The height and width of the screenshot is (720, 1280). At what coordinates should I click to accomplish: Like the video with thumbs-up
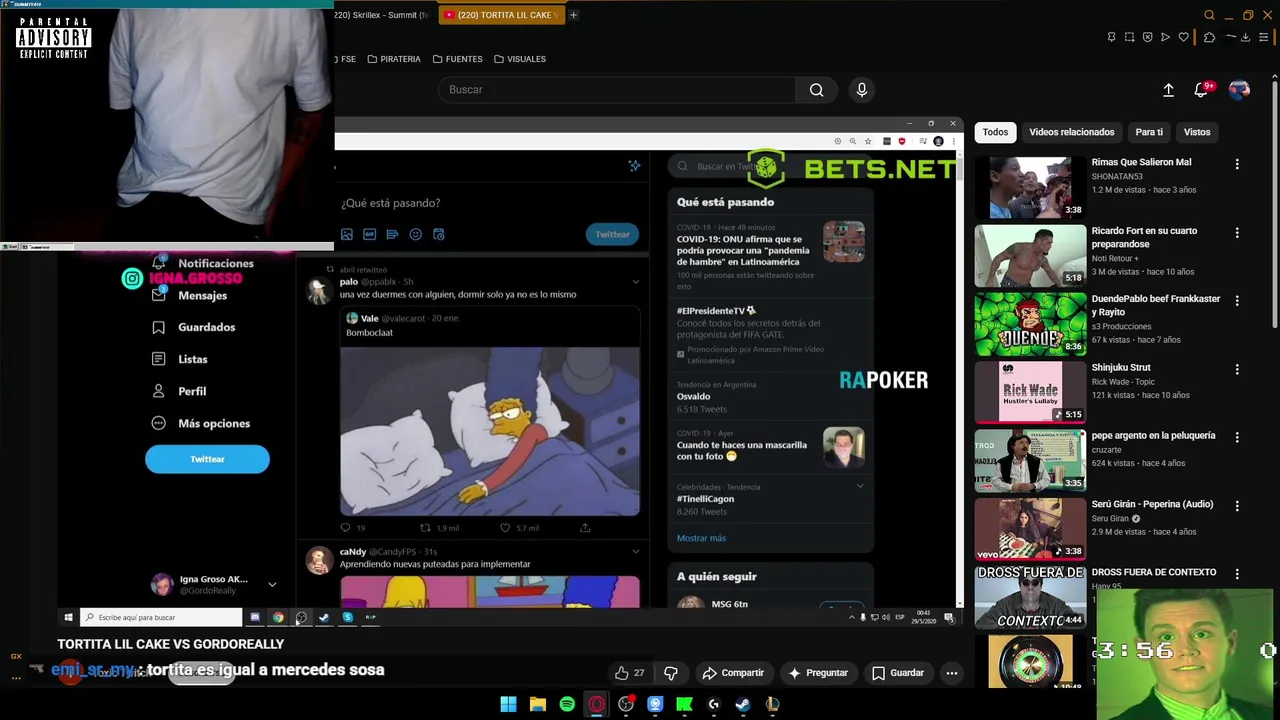point(630,673)
